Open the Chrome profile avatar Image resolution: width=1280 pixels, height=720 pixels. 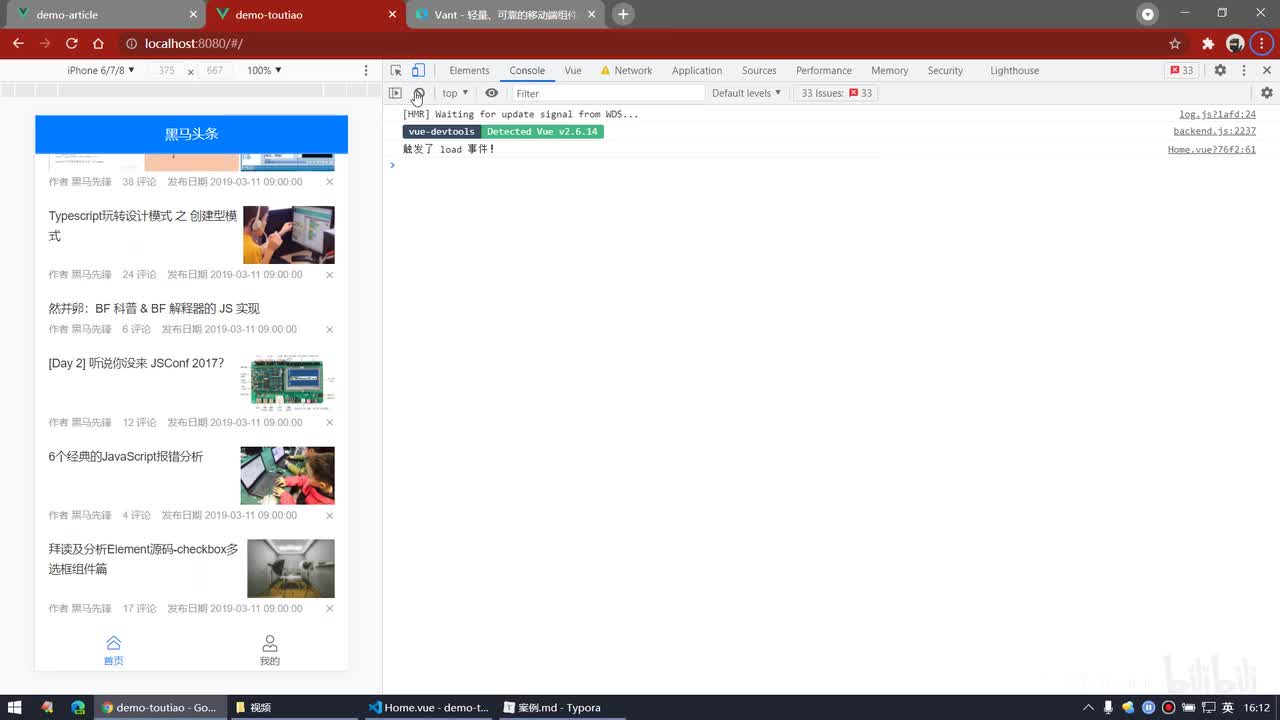click(1235, 43)
